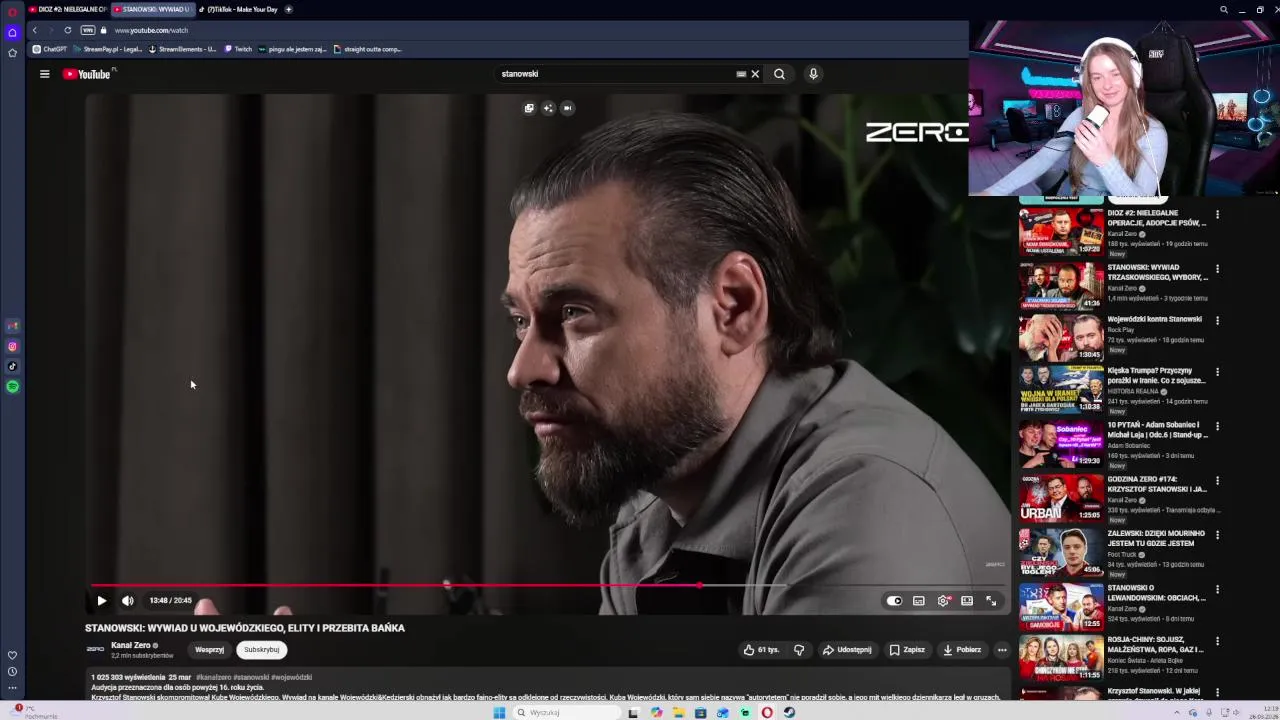Screen dimensions: 1280x720
Task: Toggle the browser VPN badge
Action: point(88,30)
